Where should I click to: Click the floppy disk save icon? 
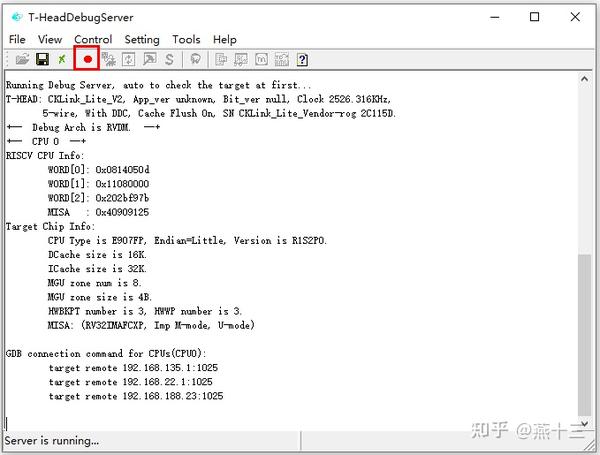pyautogui.click(x=42, y=59)
